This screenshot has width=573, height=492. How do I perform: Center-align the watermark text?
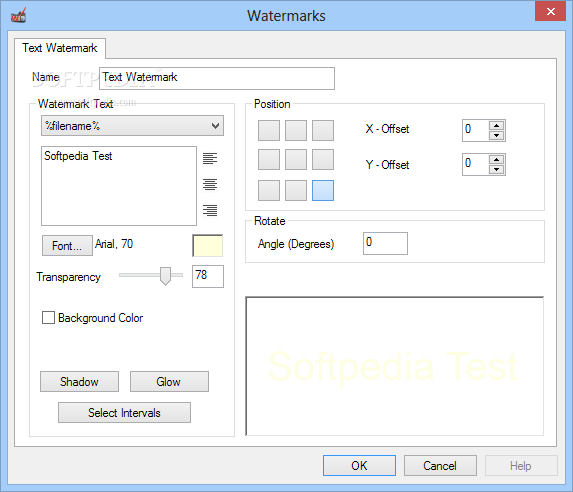210,185
